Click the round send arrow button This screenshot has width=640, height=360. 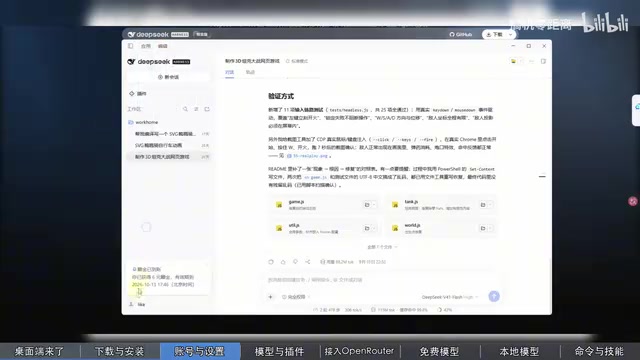pos(494,296)
